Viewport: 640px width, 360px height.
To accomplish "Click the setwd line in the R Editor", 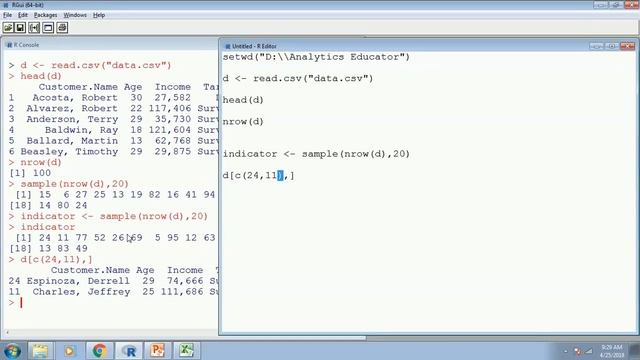I will [316, 57].
